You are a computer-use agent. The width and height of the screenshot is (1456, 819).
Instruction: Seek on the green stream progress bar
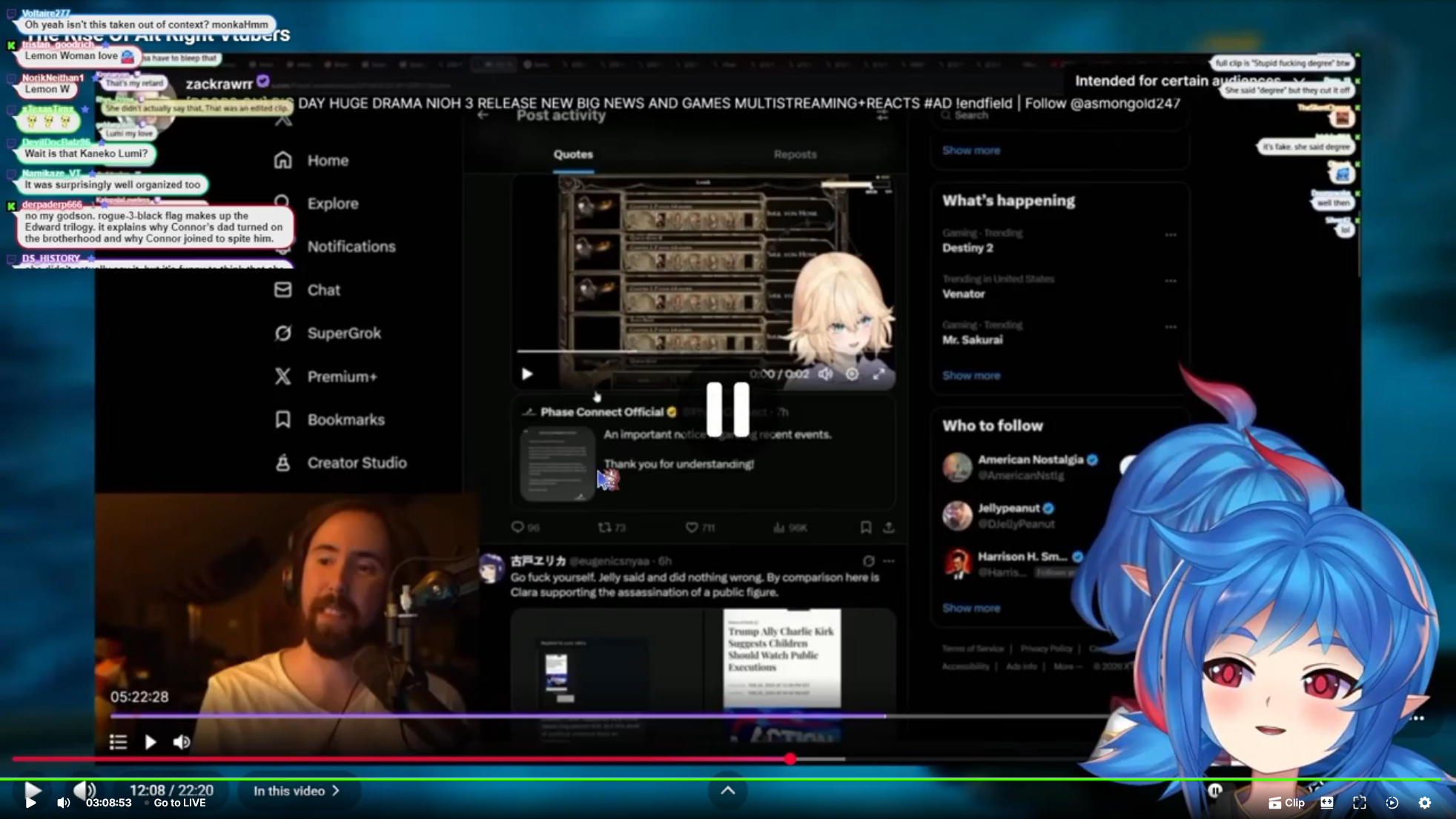728,779
